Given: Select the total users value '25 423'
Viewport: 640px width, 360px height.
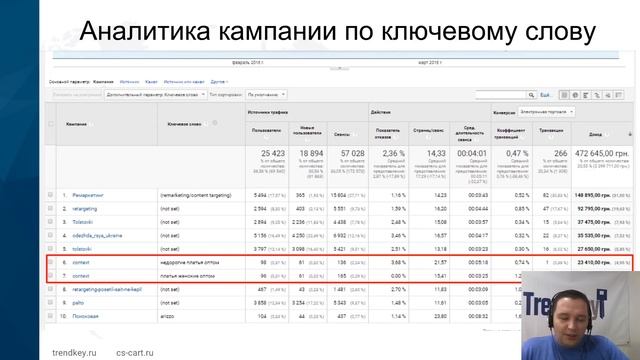Looking at the screenshot, I should (273, 153).
